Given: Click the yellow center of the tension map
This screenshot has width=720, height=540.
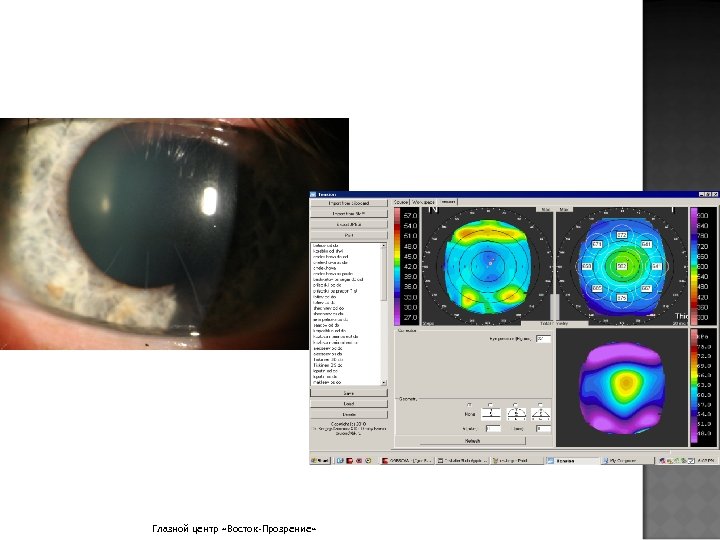Looking at the screenshot, I should pyautogui.click(x=625, y=382).
